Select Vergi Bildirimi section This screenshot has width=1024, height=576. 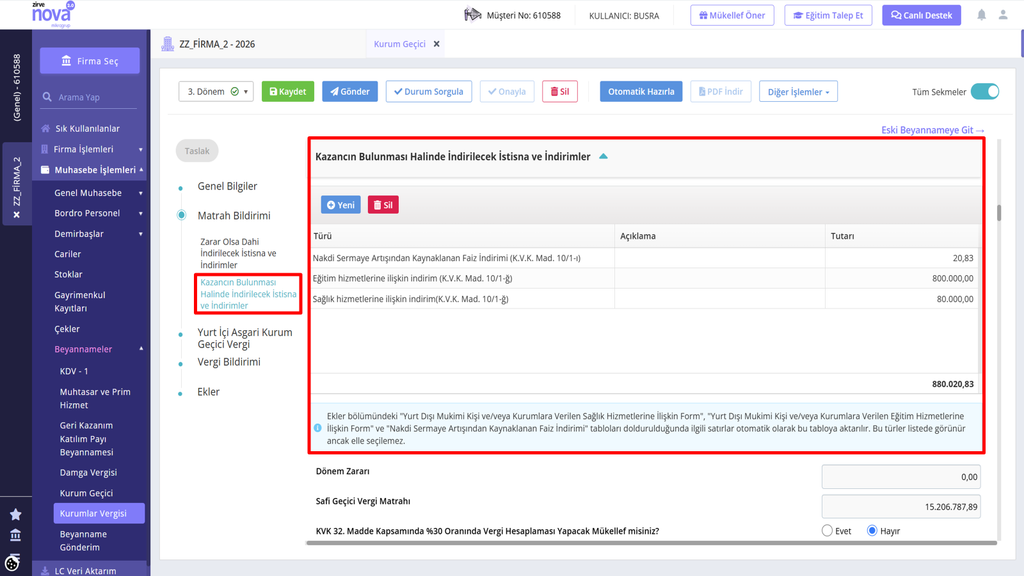(229, 362)
